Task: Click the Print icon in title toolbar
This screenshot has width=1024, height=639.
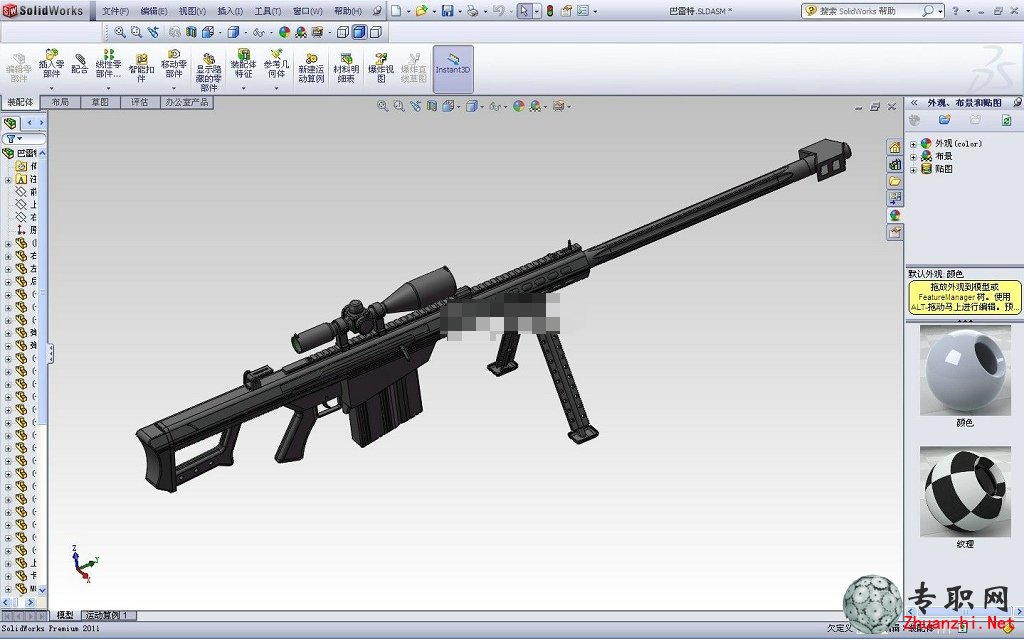Action: pos(473,11)
